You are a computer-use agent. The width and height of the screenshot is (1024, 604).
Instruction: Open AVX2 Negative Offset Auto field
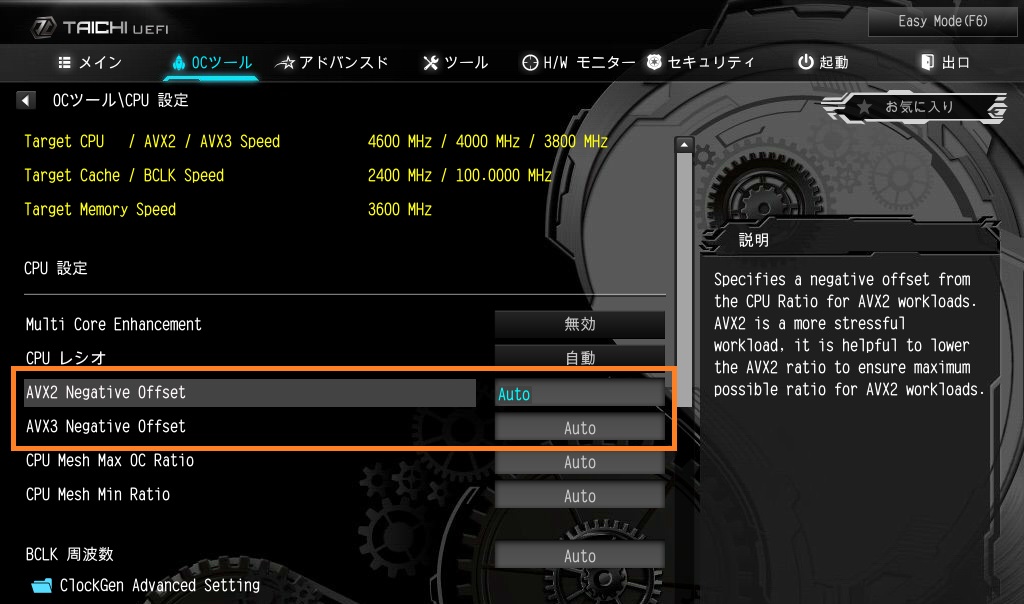[579, 394]
